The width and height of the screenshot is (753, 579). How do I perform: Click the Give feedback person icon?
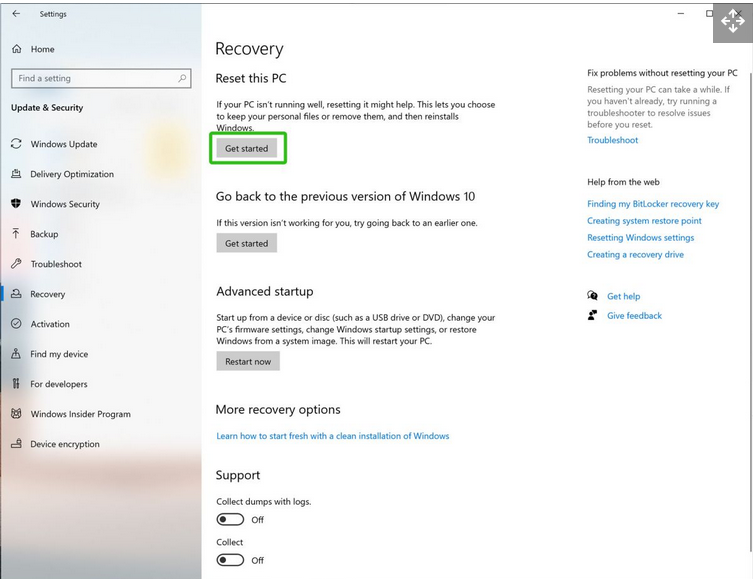(593, 315)
